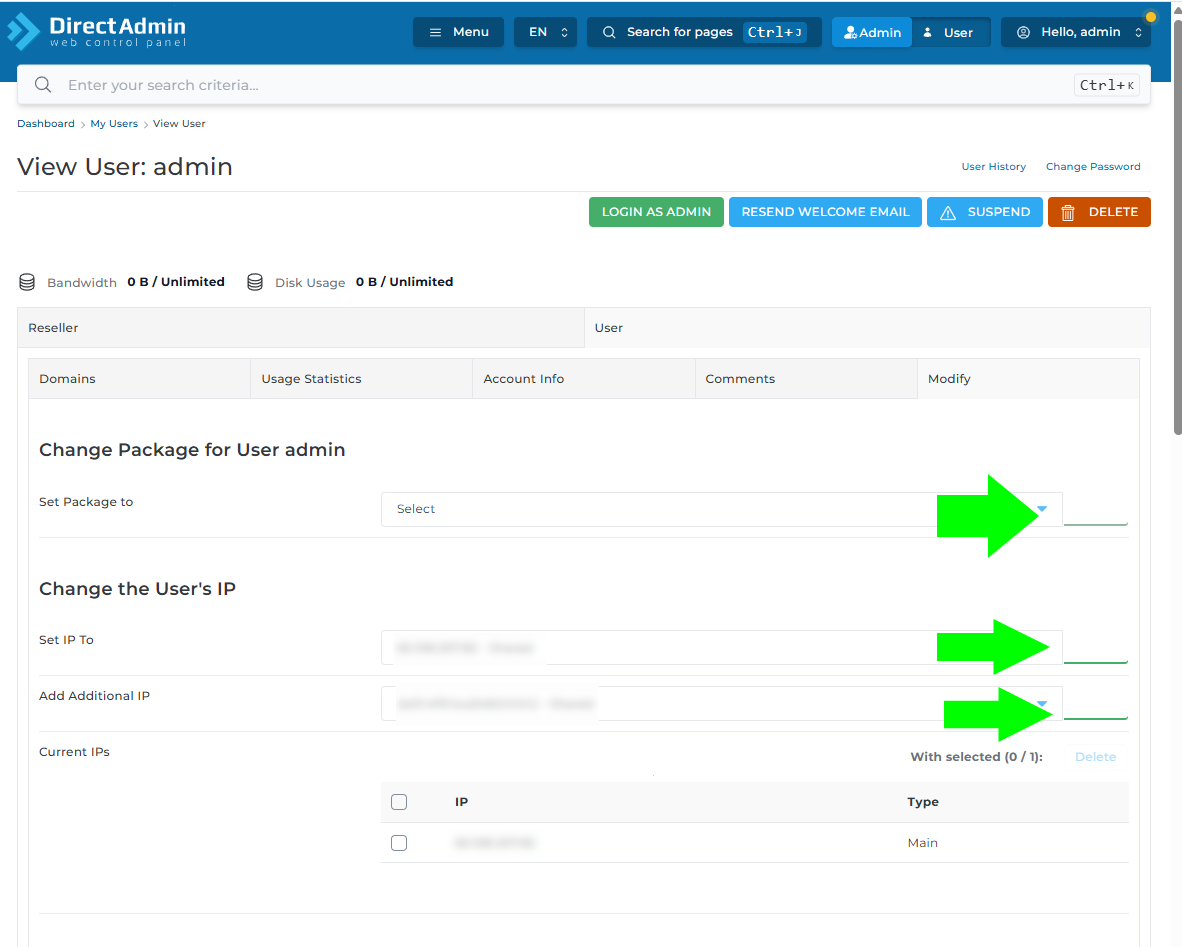The image size is (1182, 947).
Task: Click the page vertical scrollbar
Action: pos(1177,226)
